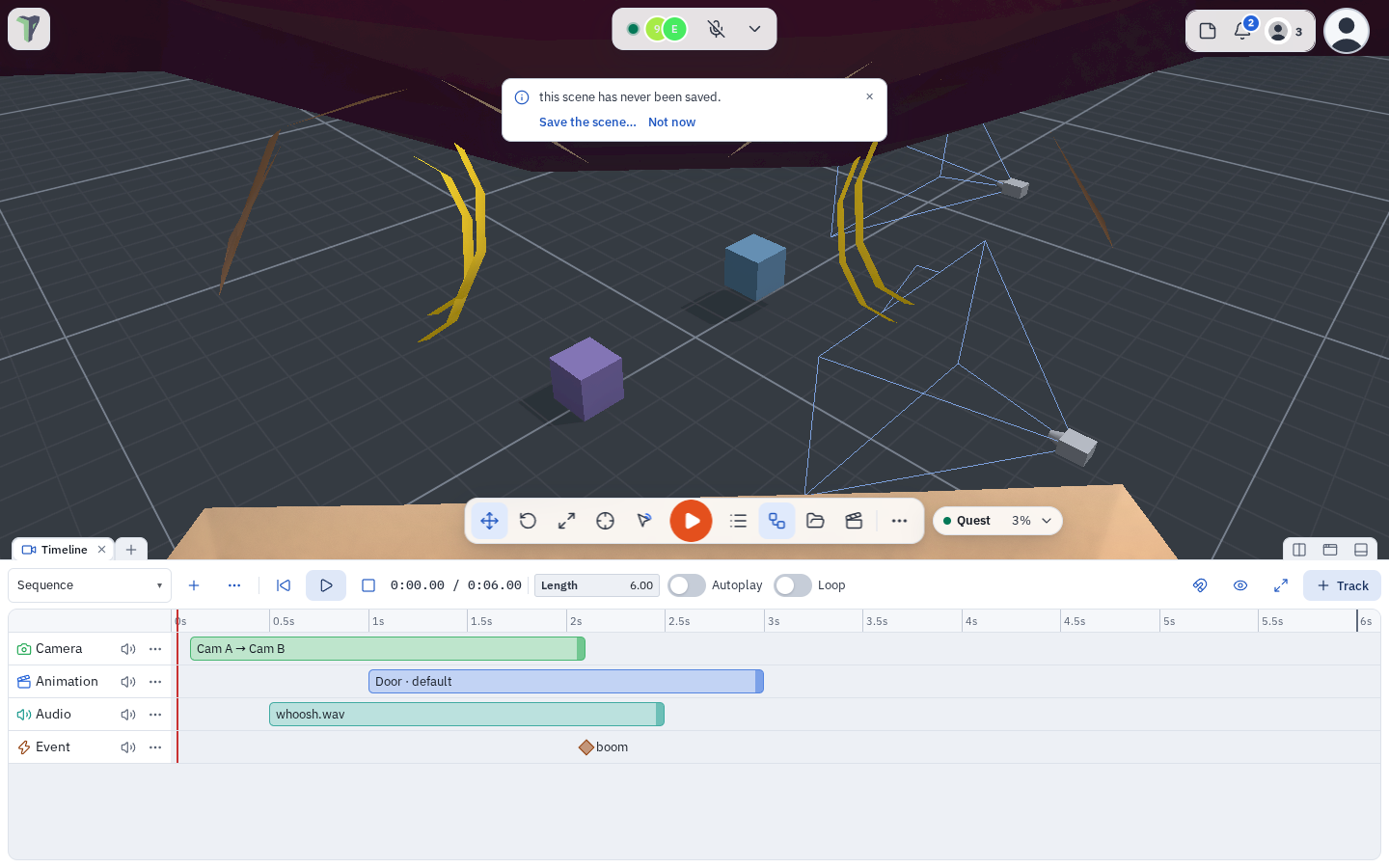The width and height of the screenshot is (1389, 868).
Task: Open the user profile avatar
Action: tap(1347, 31)
